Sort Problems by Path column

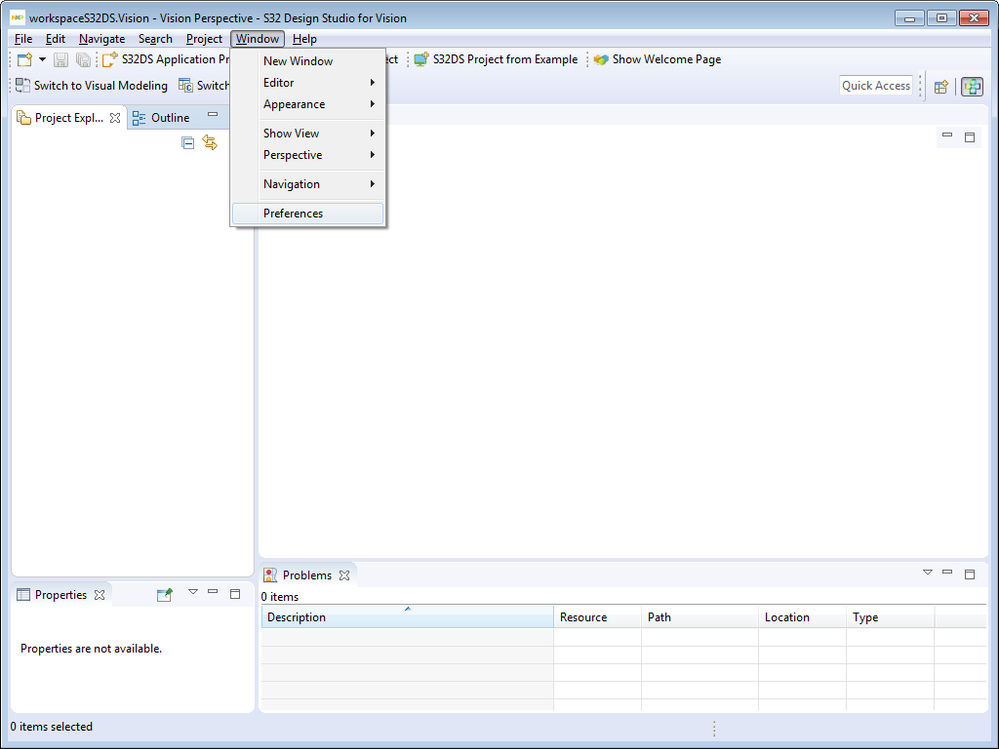(700, 617)
